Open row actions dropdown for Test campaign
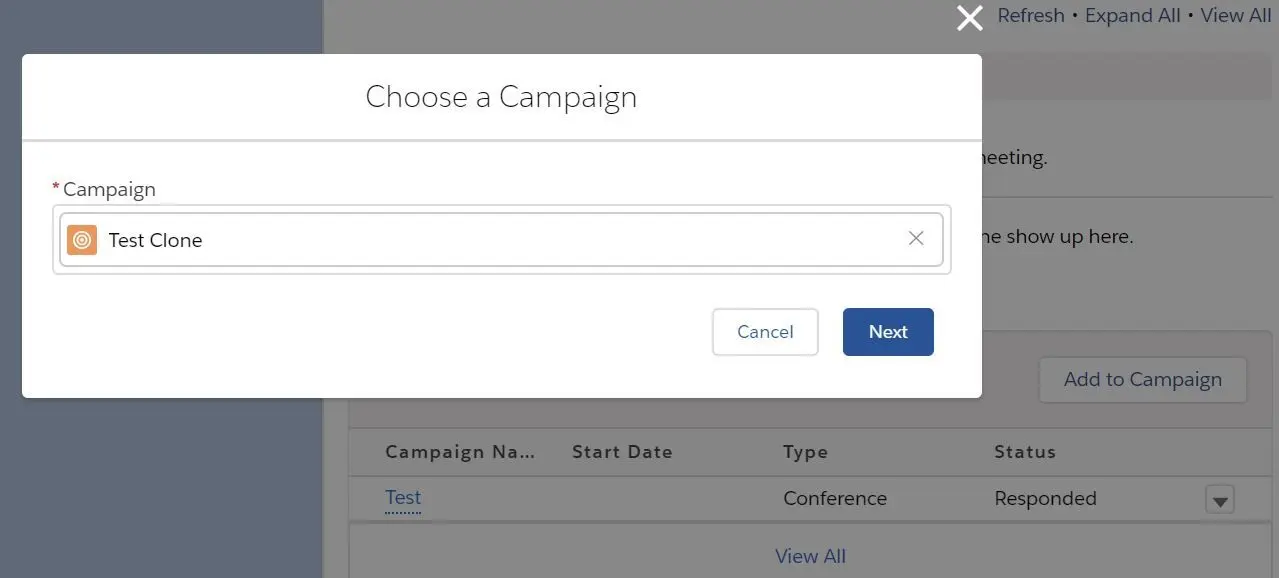Image resolution: width=1279 pixels, height=578 pixels. pyautogui.click(x=1219, y=499)
